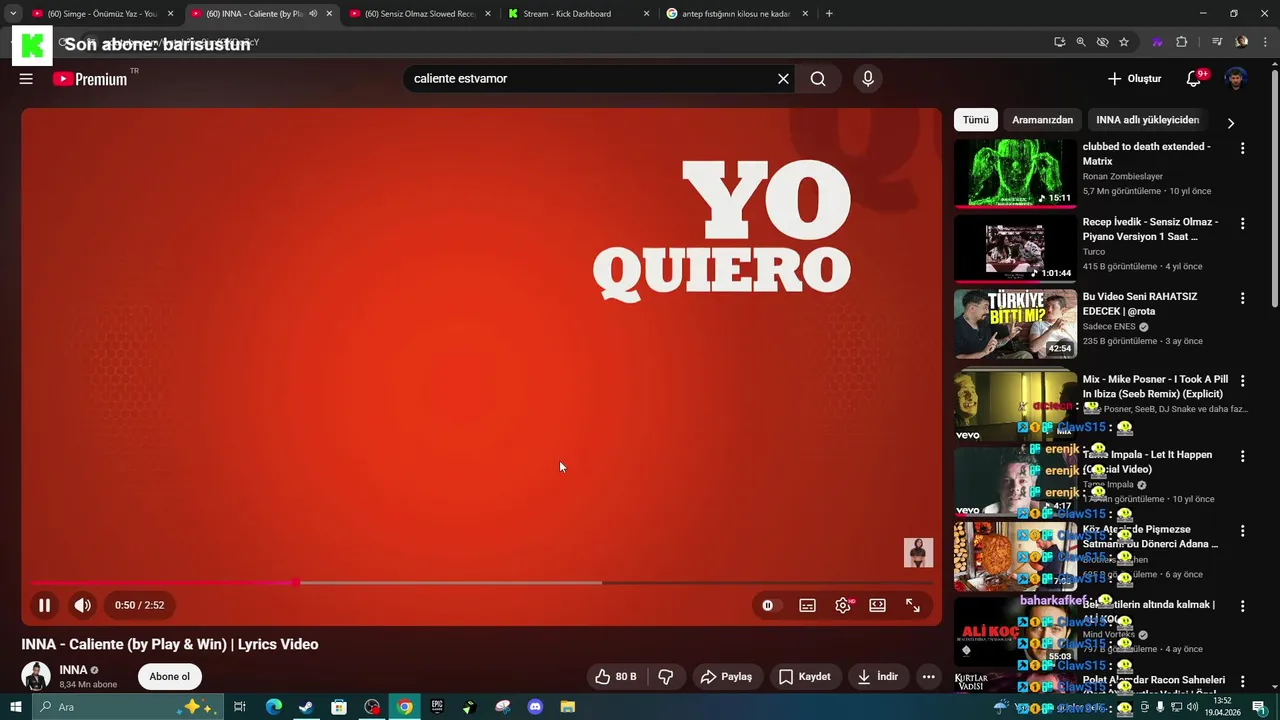Open options for Bu Video Seni RAHATSIZ

[1243, 298]
